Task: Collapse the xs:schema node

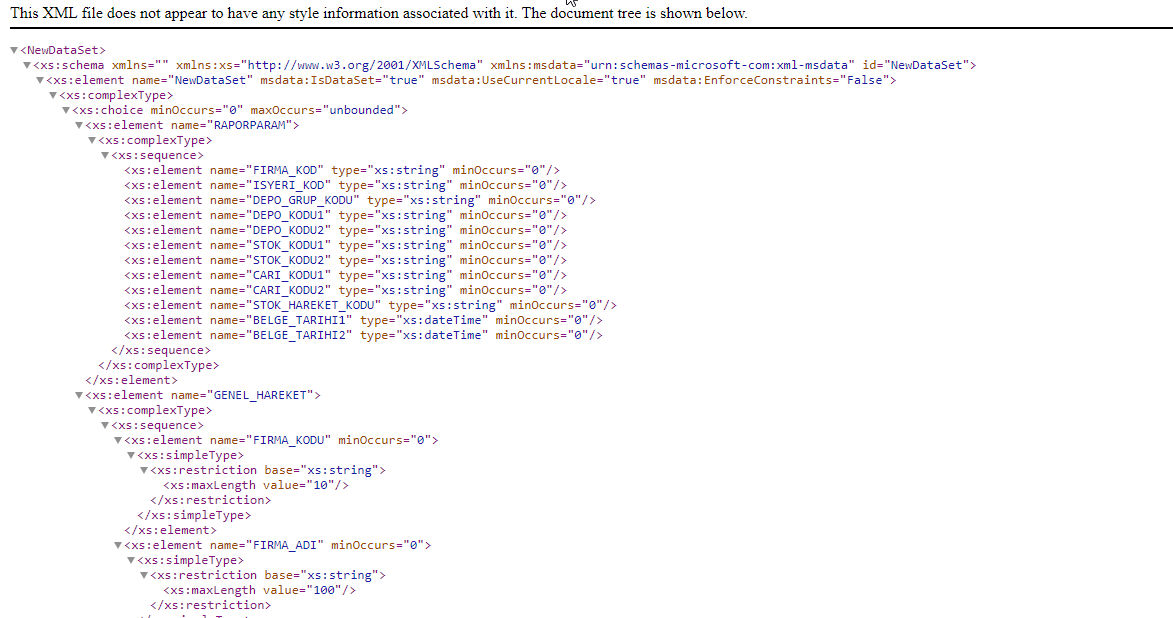Action: pos(26,65)
